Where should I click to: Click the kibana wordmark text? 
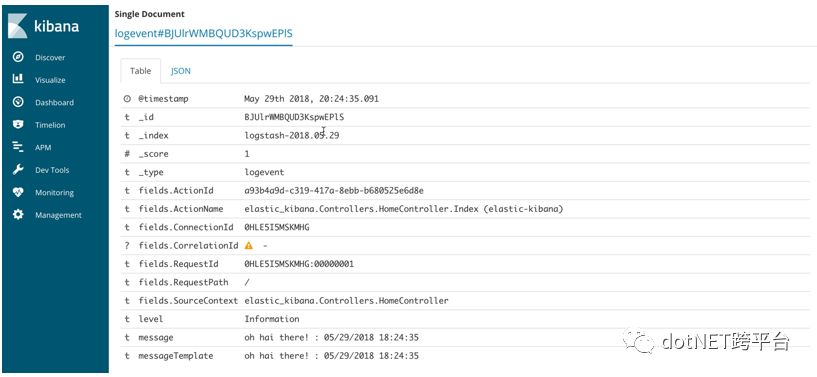tap(56, 26)
